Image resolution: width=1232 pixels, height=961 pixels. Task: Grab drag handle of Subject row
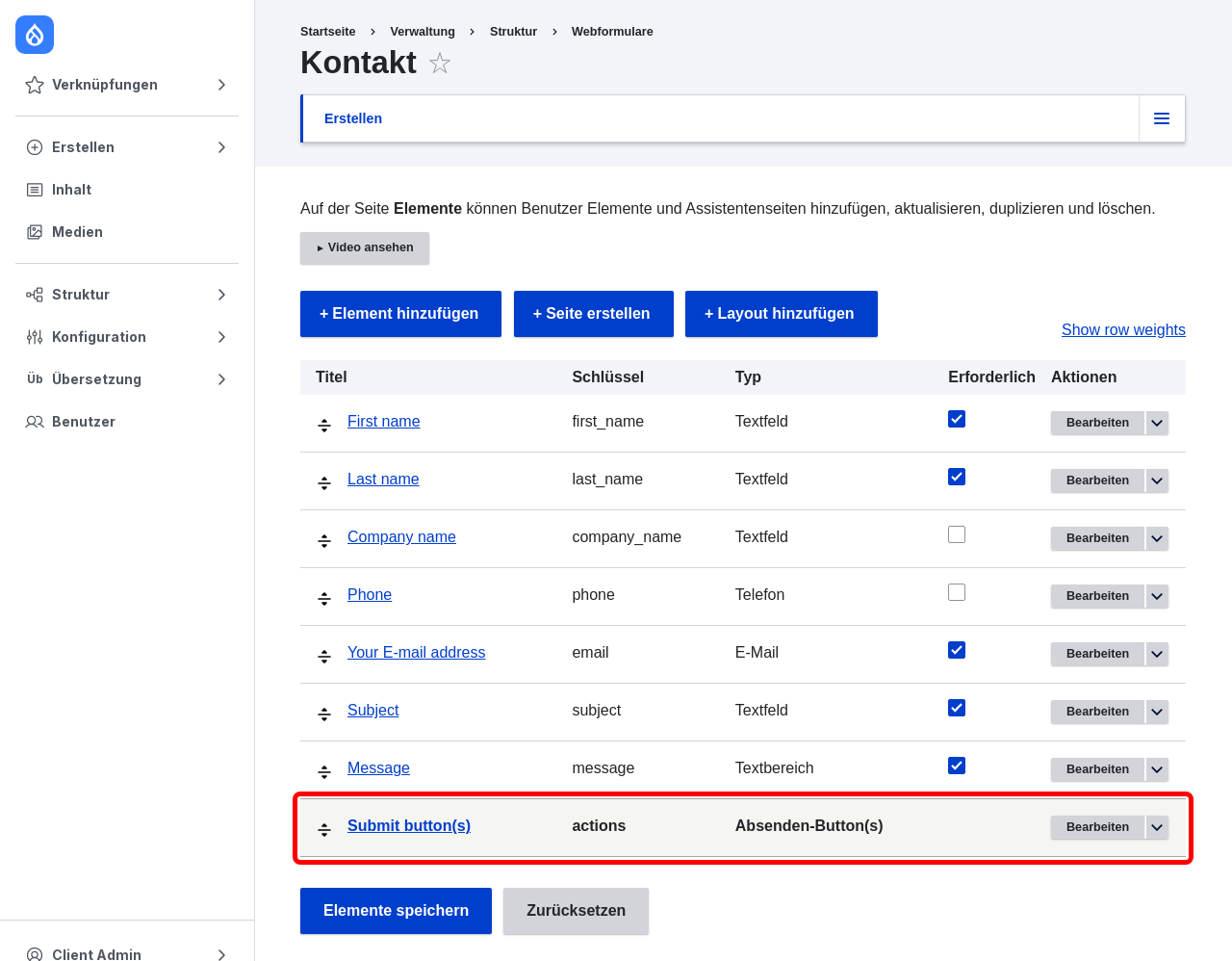(324, 714)
